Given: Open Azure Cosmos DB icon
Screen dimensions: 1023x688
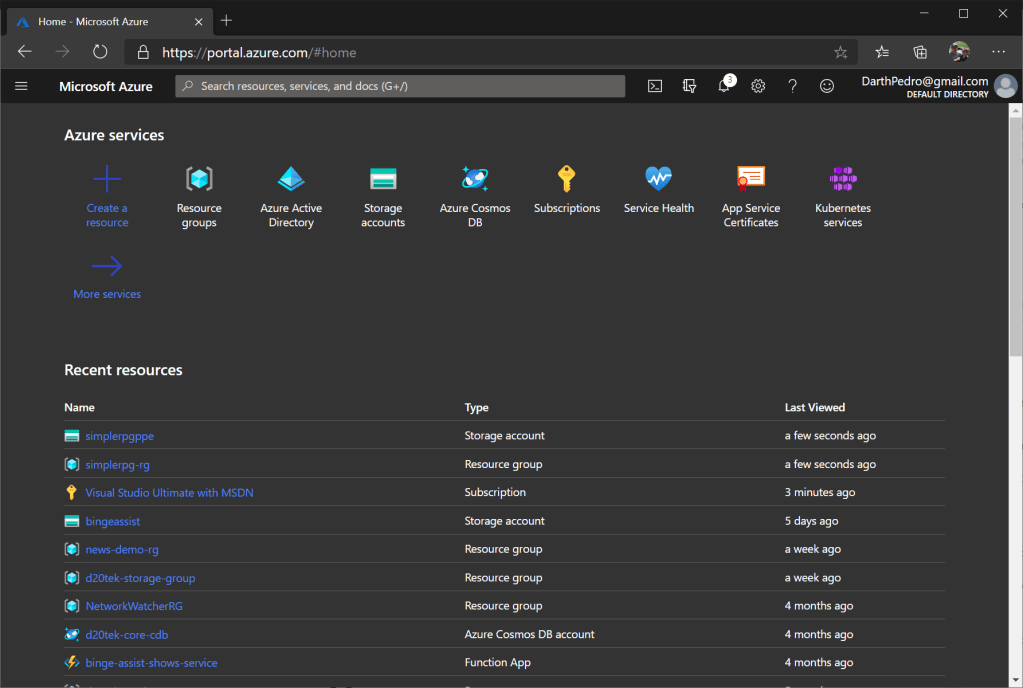Looking at the screenshot, I should (x=475, y=180).
